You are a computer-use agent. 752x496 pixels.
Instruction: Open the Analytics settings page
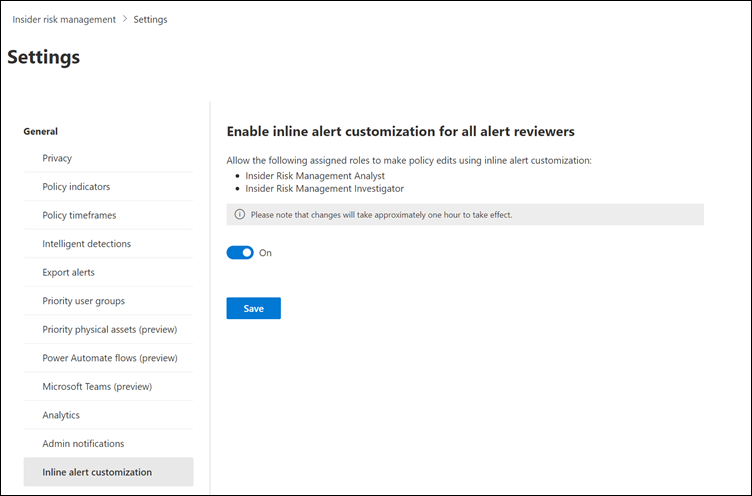tap(61, 415)
